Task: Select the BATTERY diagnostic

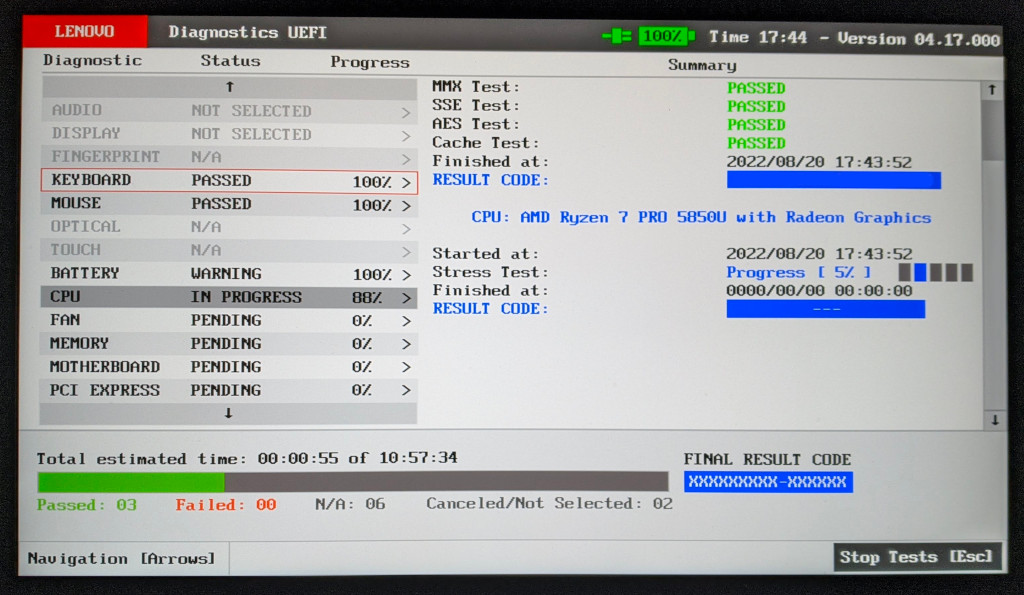Action: pyautogui.click(x=229, y=274)
